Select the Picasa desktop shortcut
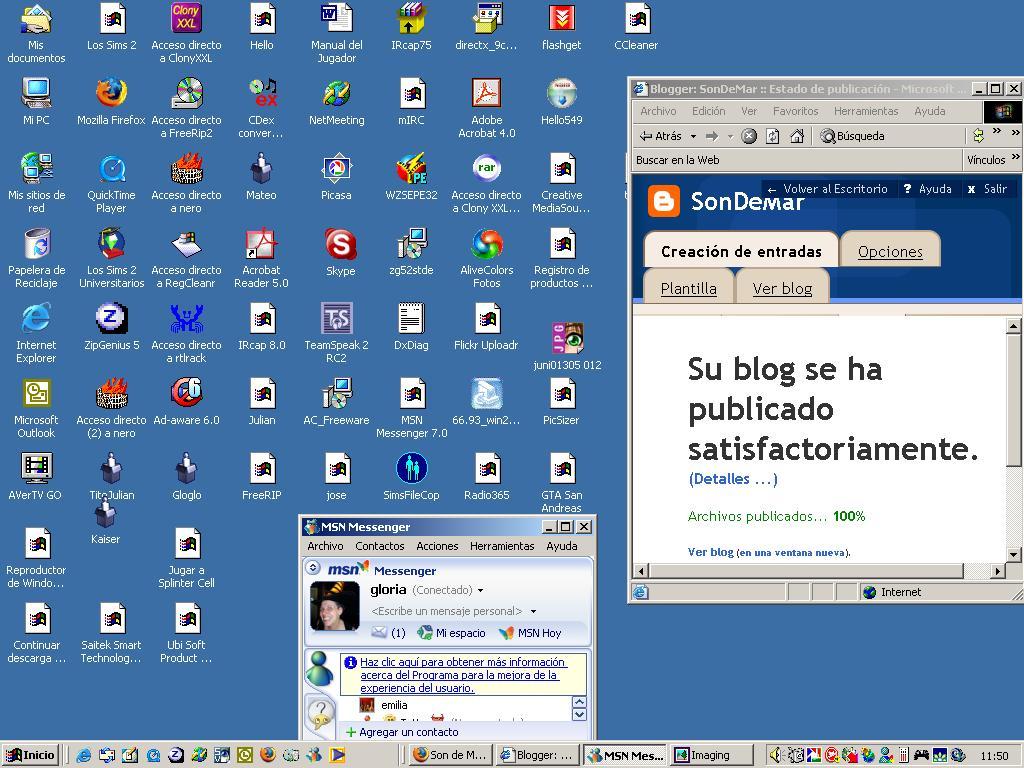This screenshot has width=1024, height=768. [336, 177]
